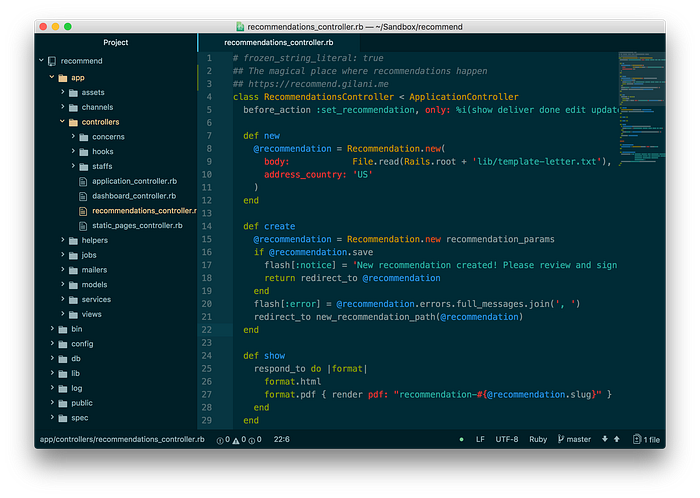Viewport: 700px width, 498px height.
Task: Select the bin folder in the tree
Action: click(76, 329)
